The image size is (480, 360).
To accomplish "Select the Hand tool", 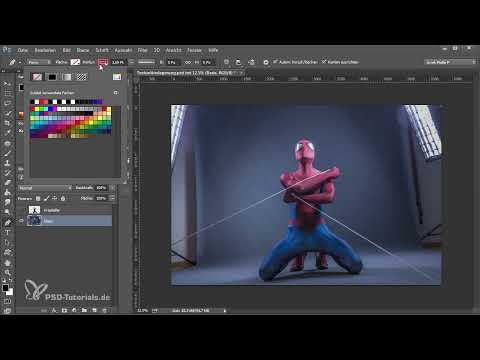I will point(7,263).
